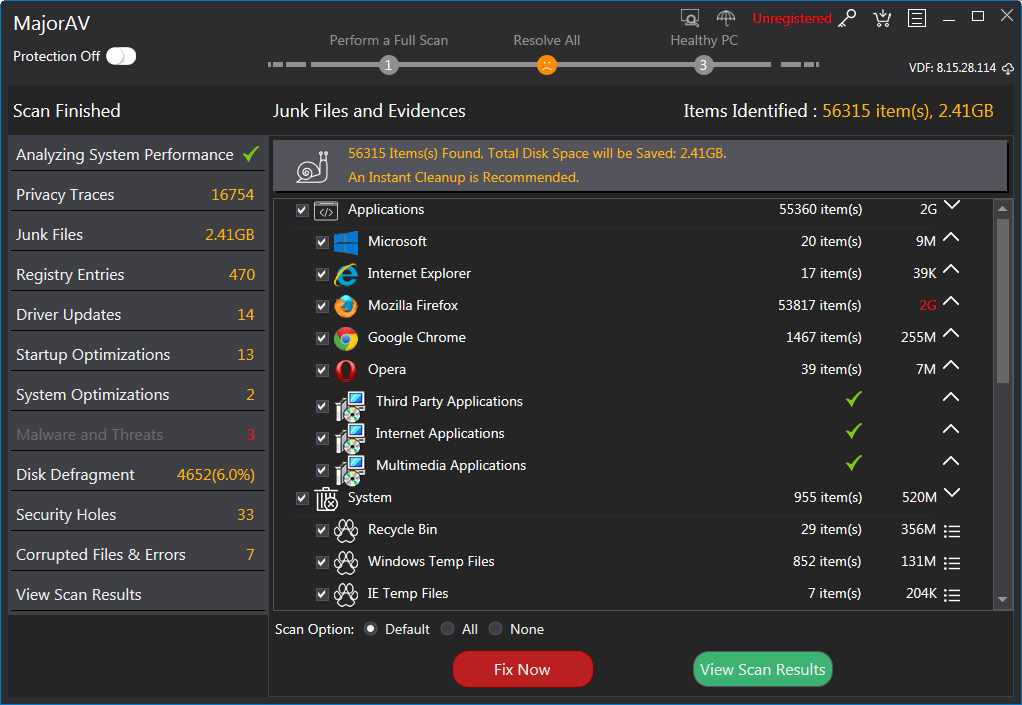Select the Default scan option
1022x705 pixels.
370,629
